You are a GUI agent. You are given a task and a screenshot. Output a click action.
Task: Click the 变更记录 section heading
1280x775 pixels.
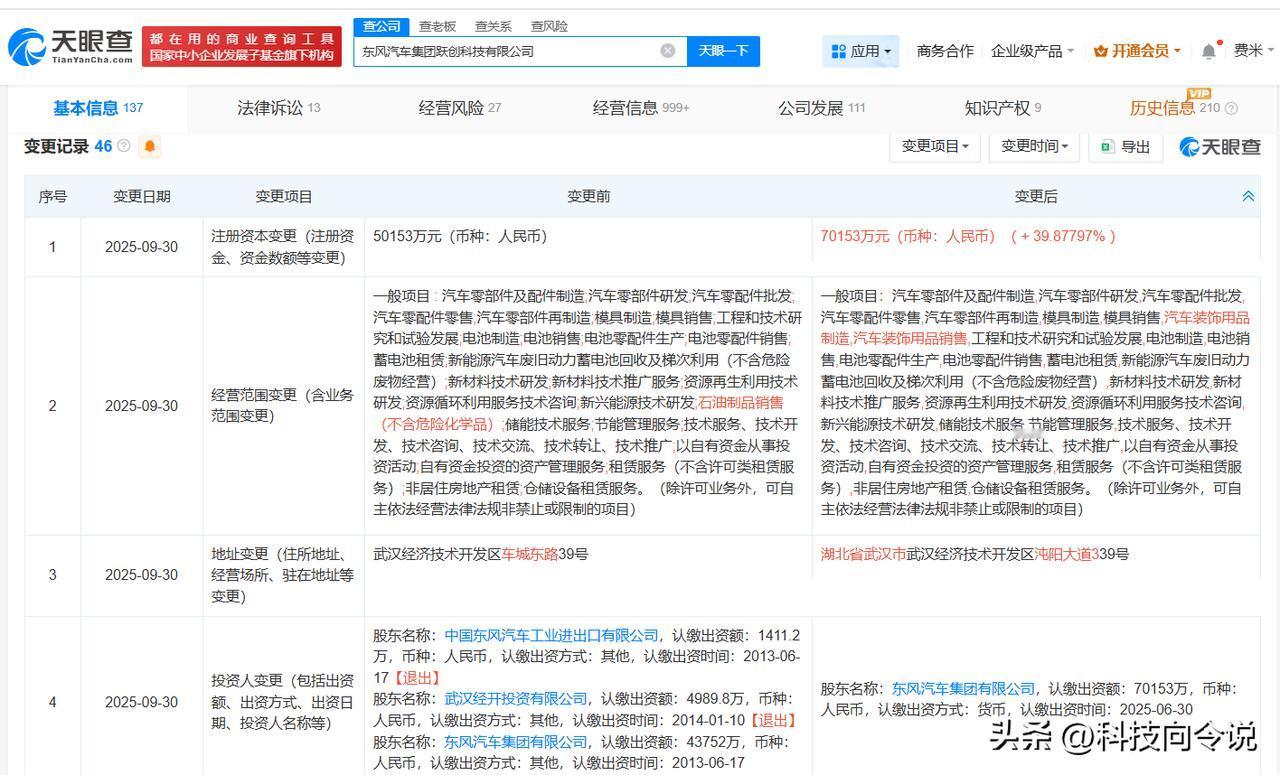coord(56,147)
